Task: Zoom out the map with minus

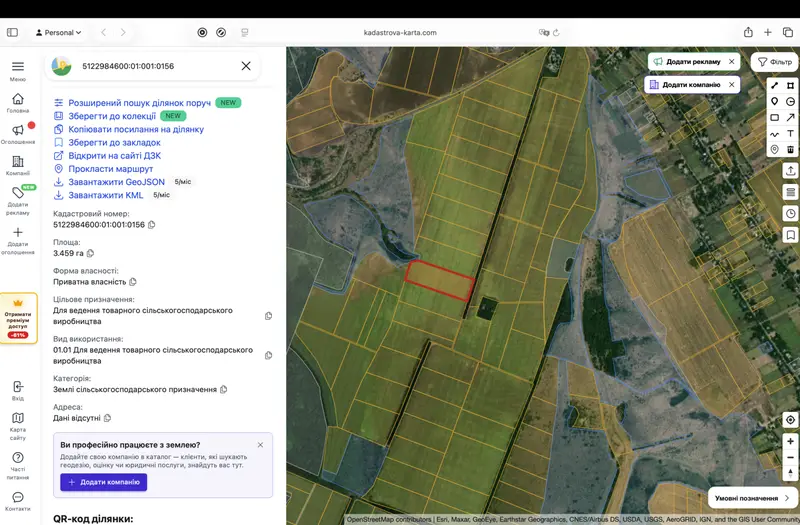Action: pos(790,457)
